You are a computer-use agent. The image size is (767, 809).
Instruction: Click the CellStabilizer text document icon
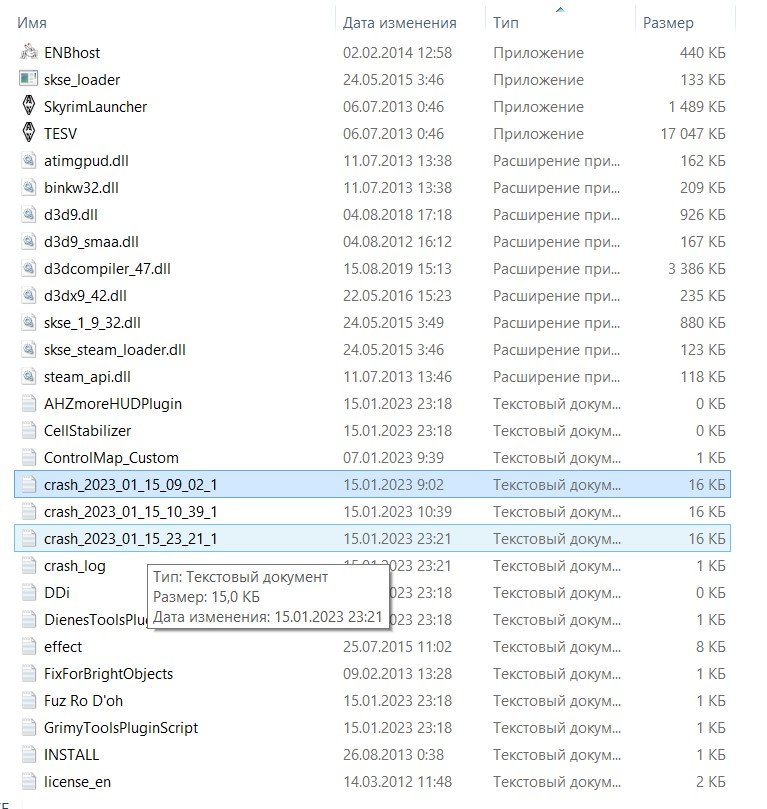28,430
